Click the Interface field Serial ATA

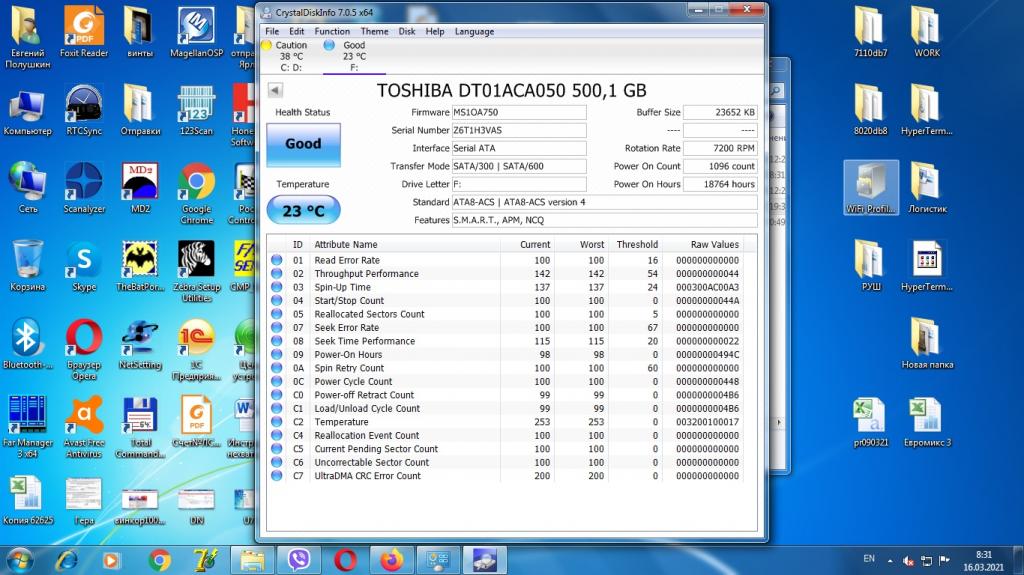point(519,148)
